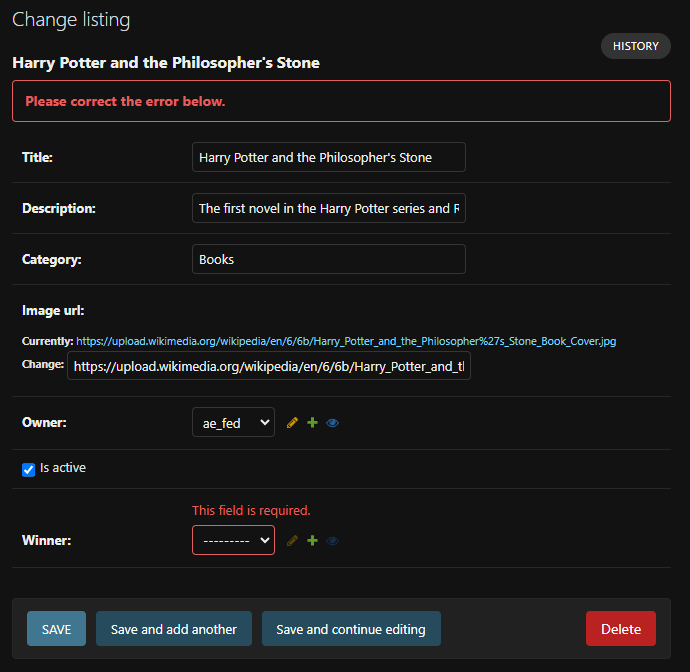Viewport: 690px width, 672px height.
Task: Click the bold listing name subheading
Action: pos(166,63)
